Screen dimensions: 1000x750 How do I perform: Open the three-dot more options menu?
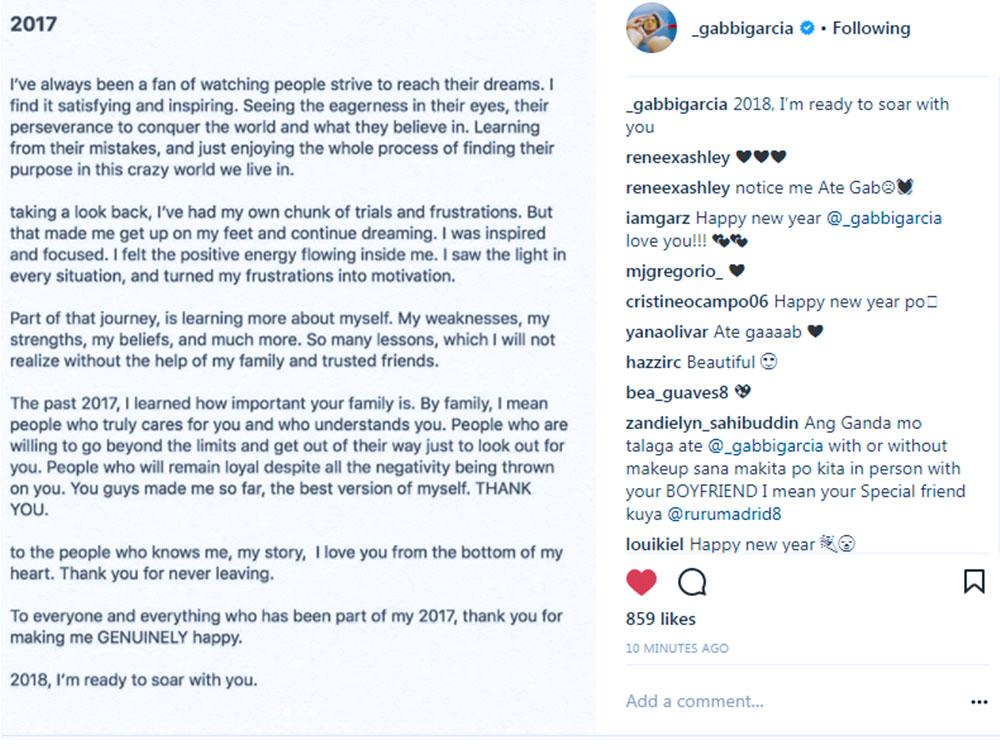(979, 702)
